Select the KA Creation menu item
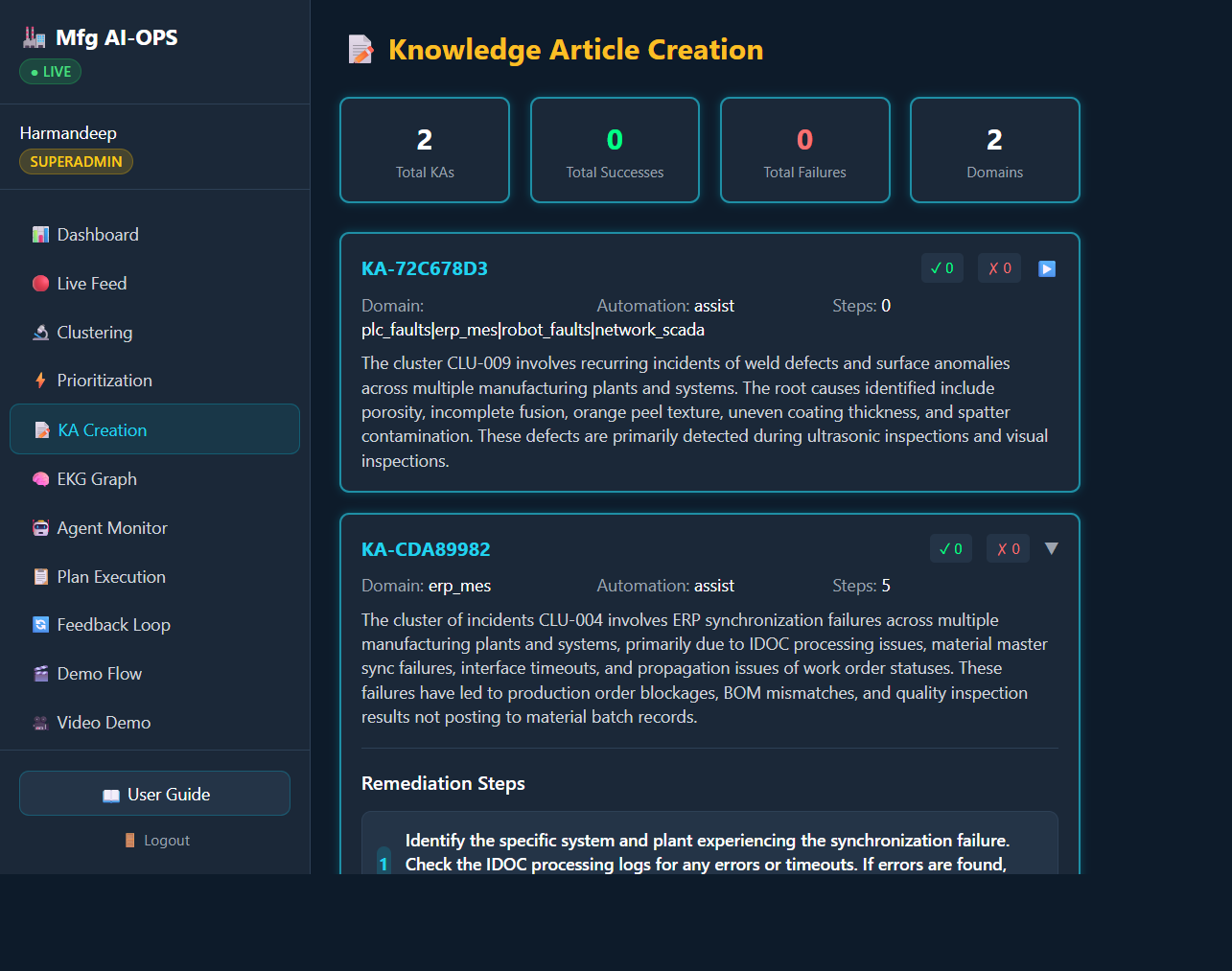This screenshot has height=971, width=1232. [x=154, y=429]
